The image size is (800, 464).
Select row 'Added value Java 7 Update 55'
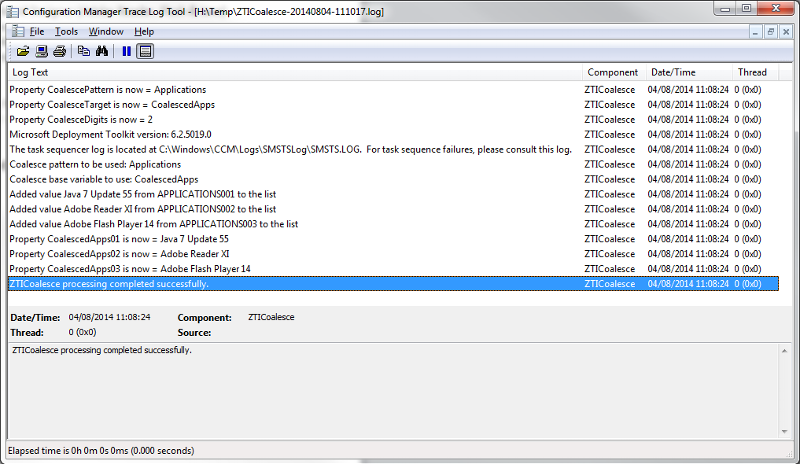tap(393, 194)
